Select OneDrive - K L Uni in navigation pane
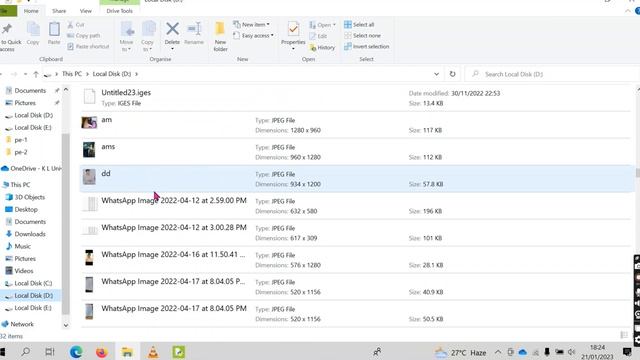The height and width of the screenshot is (360, 640). pyautogui.click(x=31, y=169)
